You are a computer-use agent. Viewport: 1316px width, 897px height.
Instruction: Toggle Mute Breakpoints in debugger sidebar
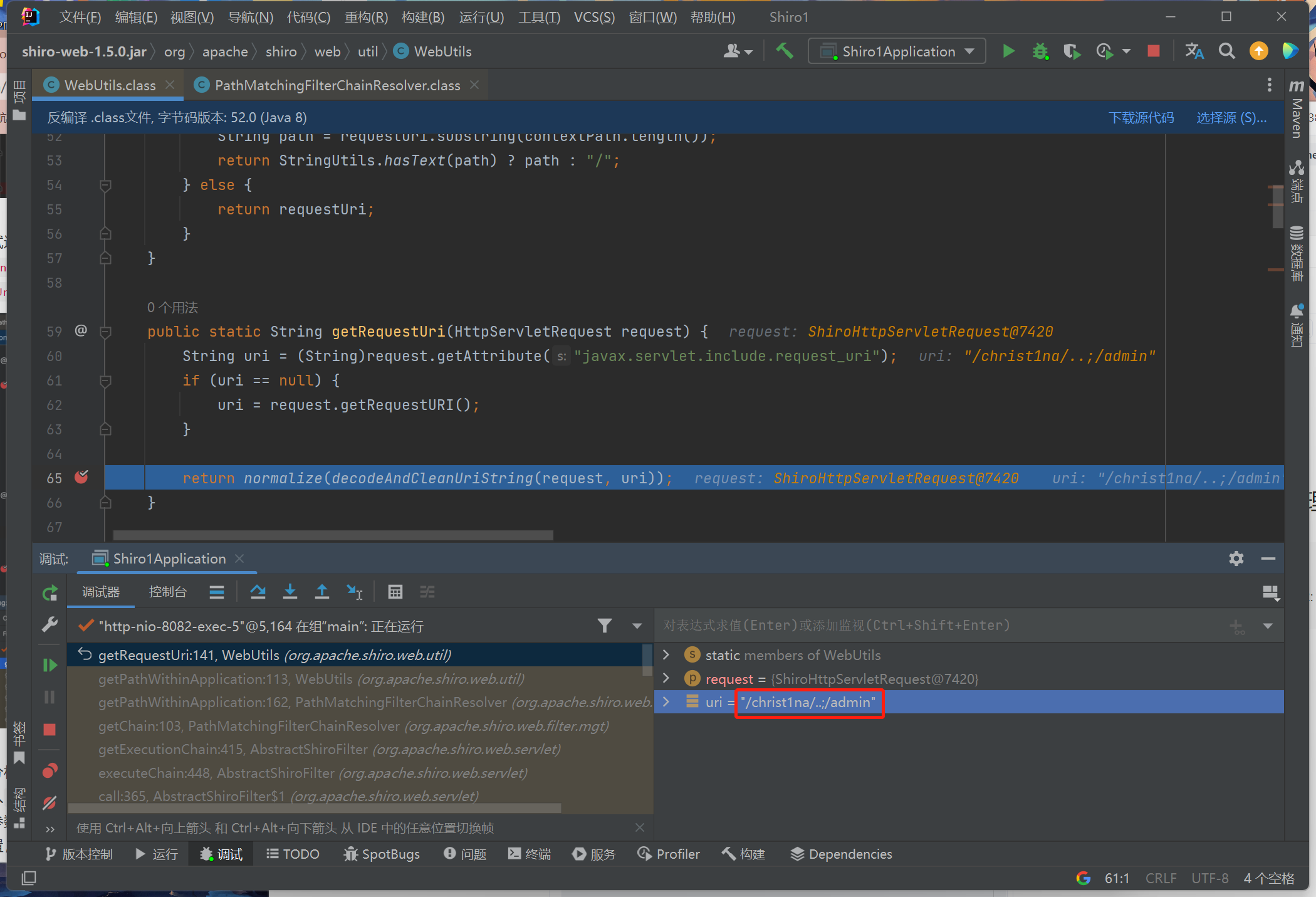tap(50, 803)
